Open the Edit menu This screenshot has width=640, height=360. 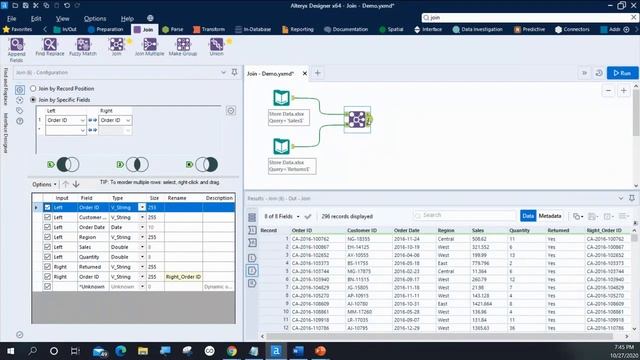36,18
